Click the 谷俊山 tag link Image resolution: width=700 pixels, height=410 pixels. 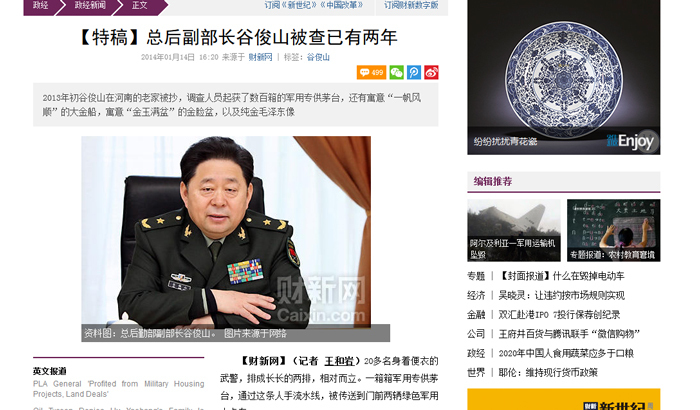(x=318, y=57)
